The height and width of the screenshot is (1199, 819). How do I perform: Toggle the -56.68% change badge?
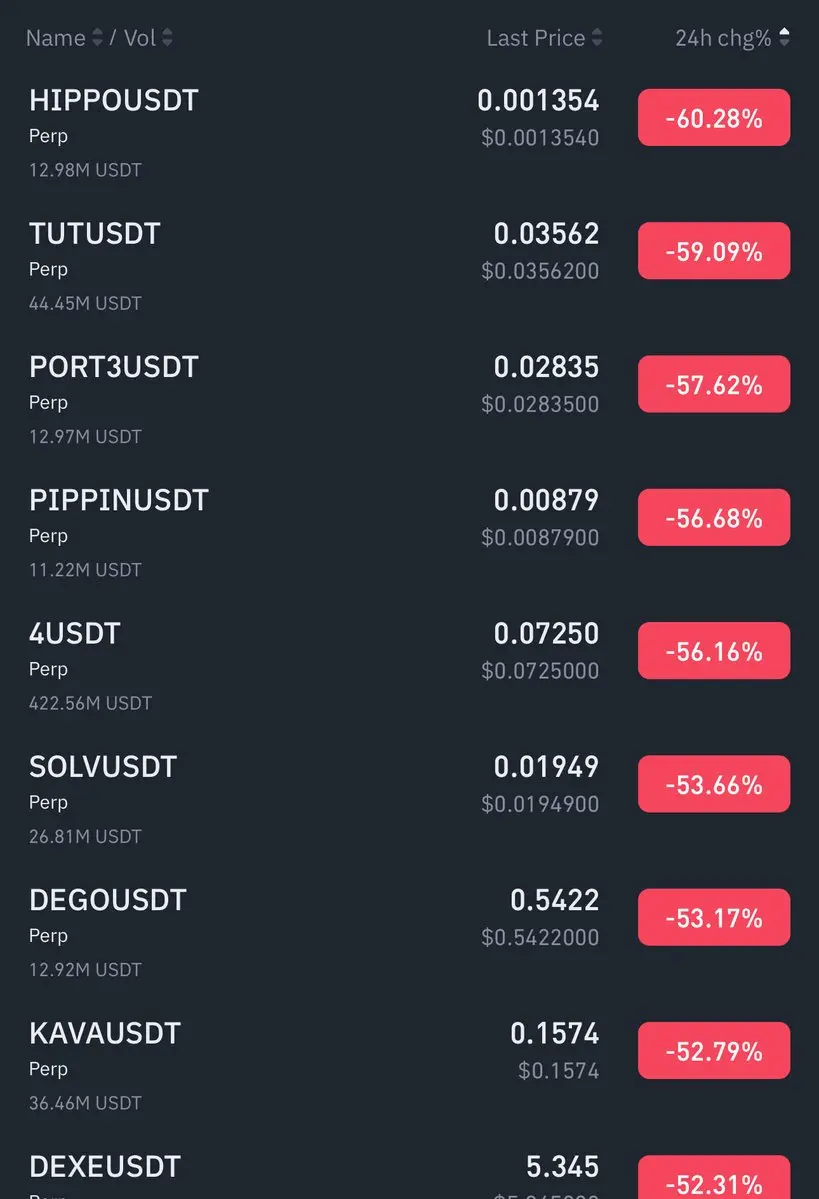(714, 518)
